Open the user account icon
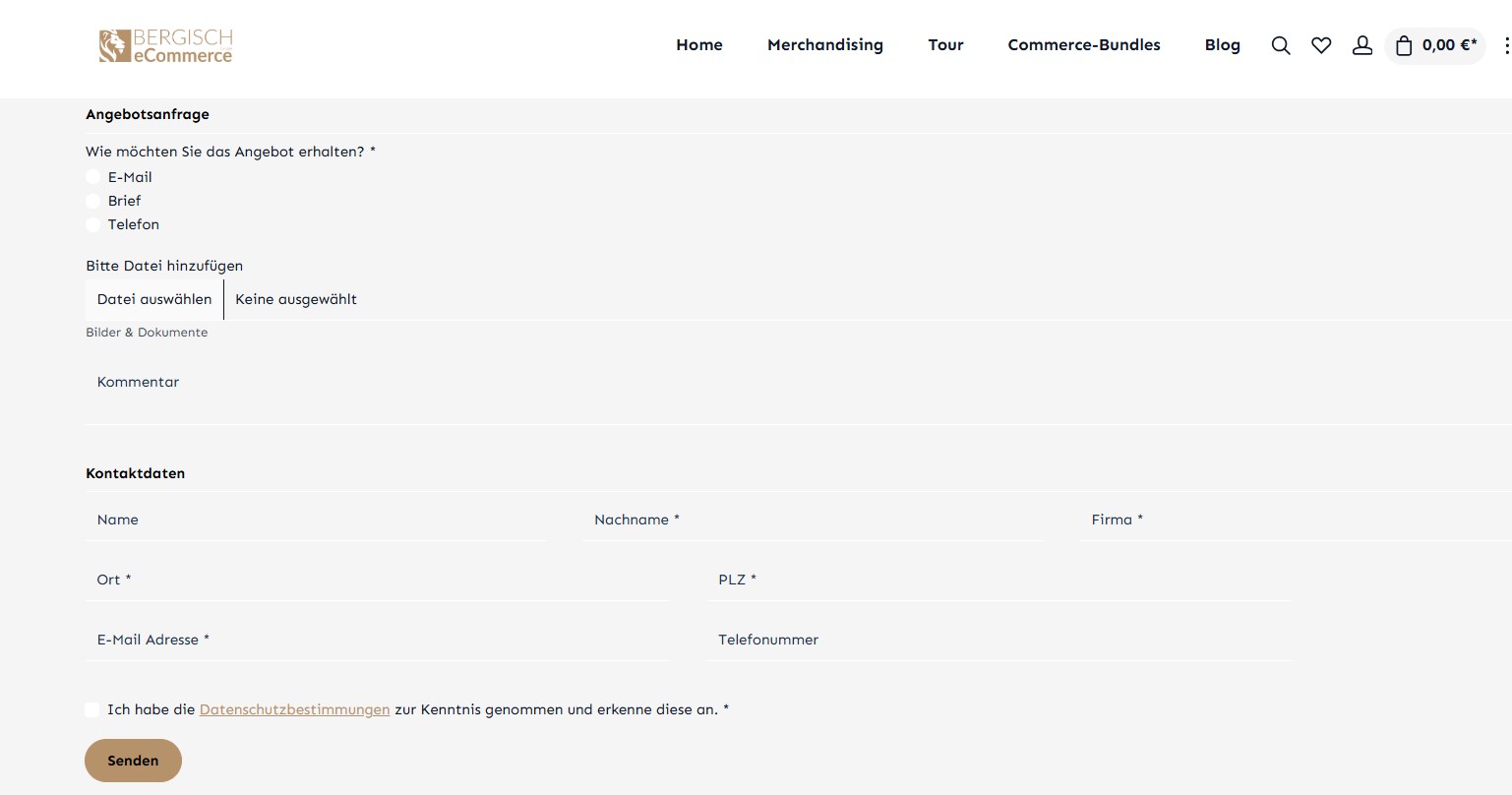This screenshot has height=795, width=1512. (1361, 45)
